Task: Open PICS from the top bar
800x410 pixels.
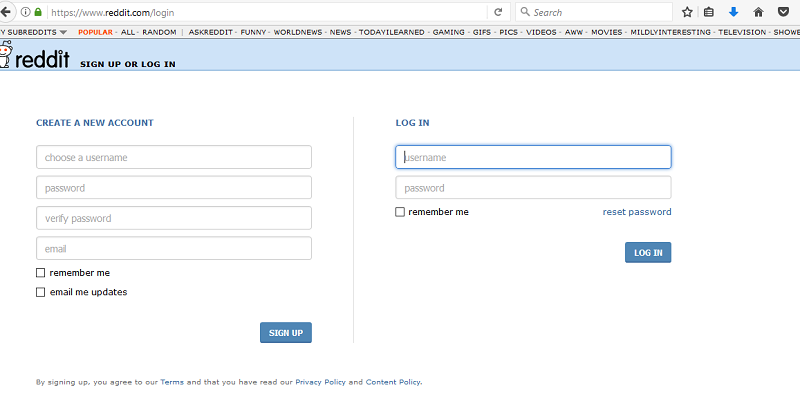Action: (509, 32)
